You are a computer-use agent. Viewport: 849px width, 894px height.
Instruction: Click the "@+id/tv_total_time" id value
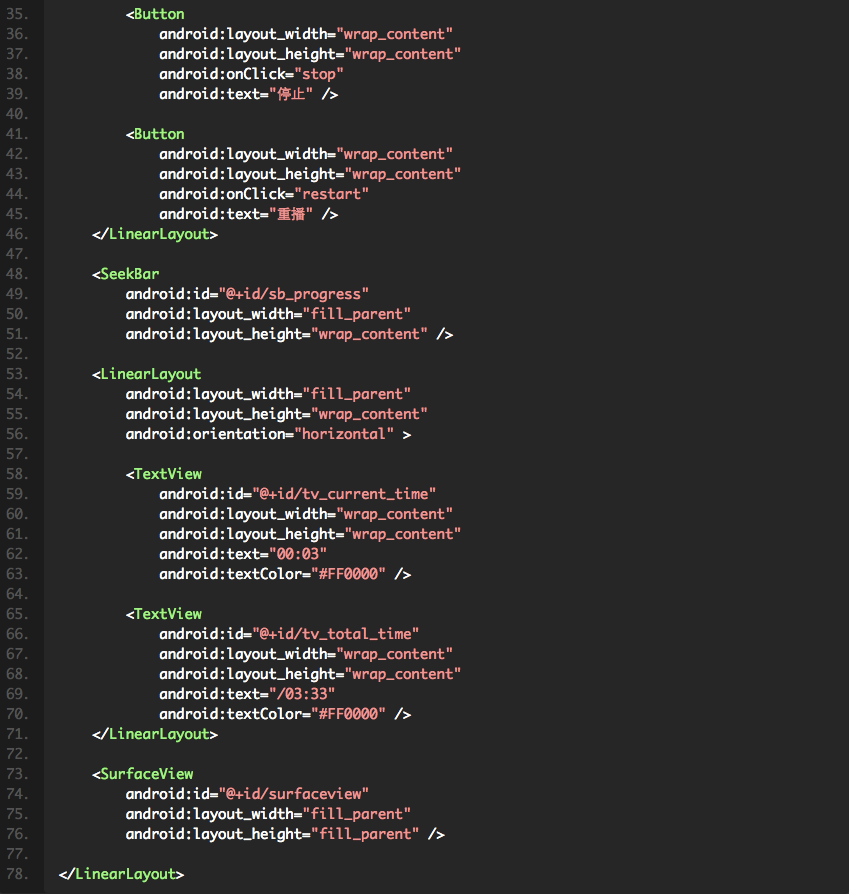pyautogui.click(x=335, y=634)
